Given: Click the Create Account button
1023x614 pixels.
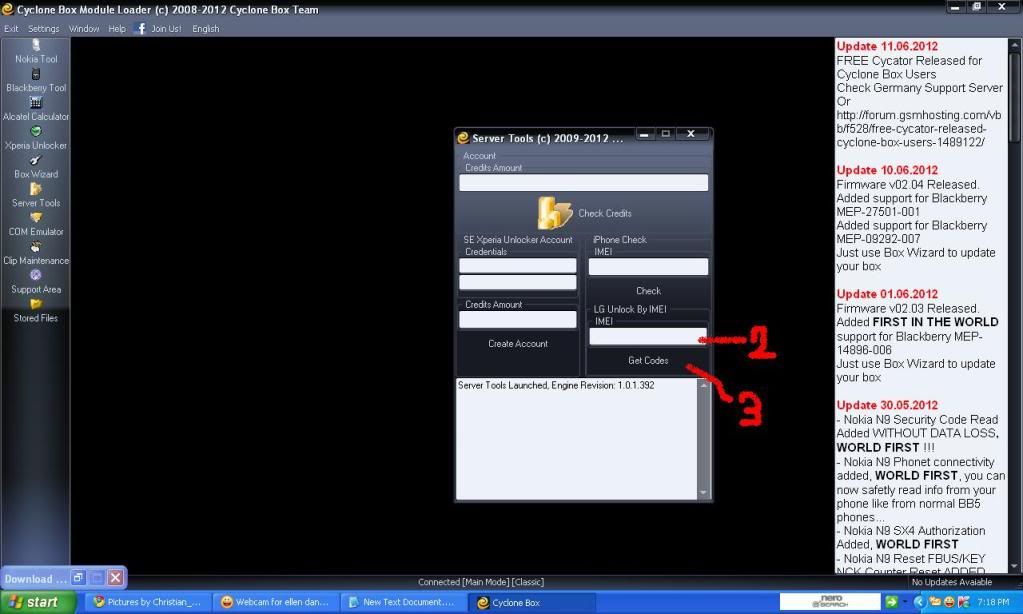Looking at the screenshot, I should tap(518, 343).
